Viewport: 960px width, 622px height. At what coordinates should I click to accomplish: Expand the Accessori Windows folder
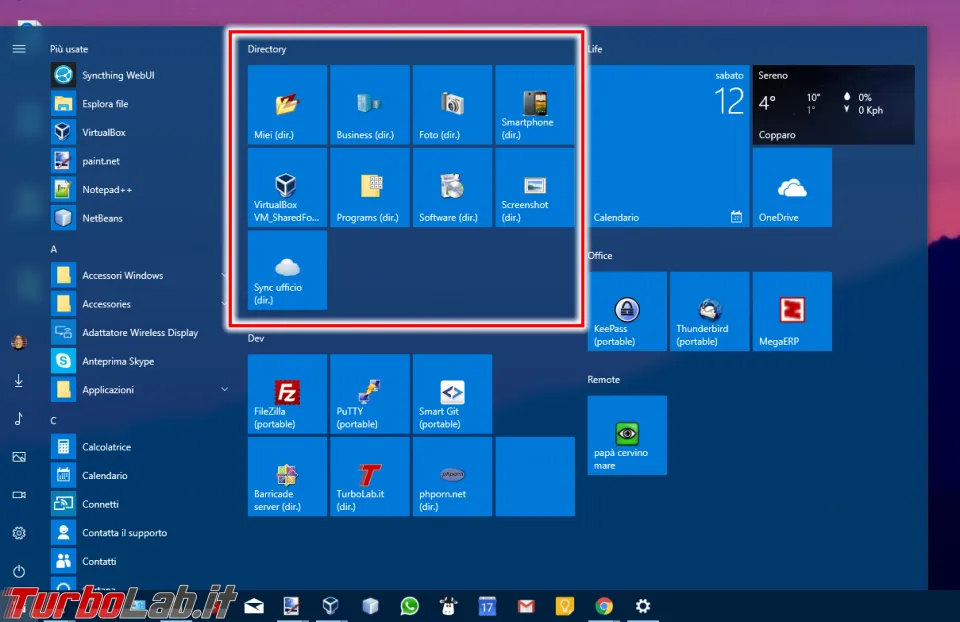140,275
